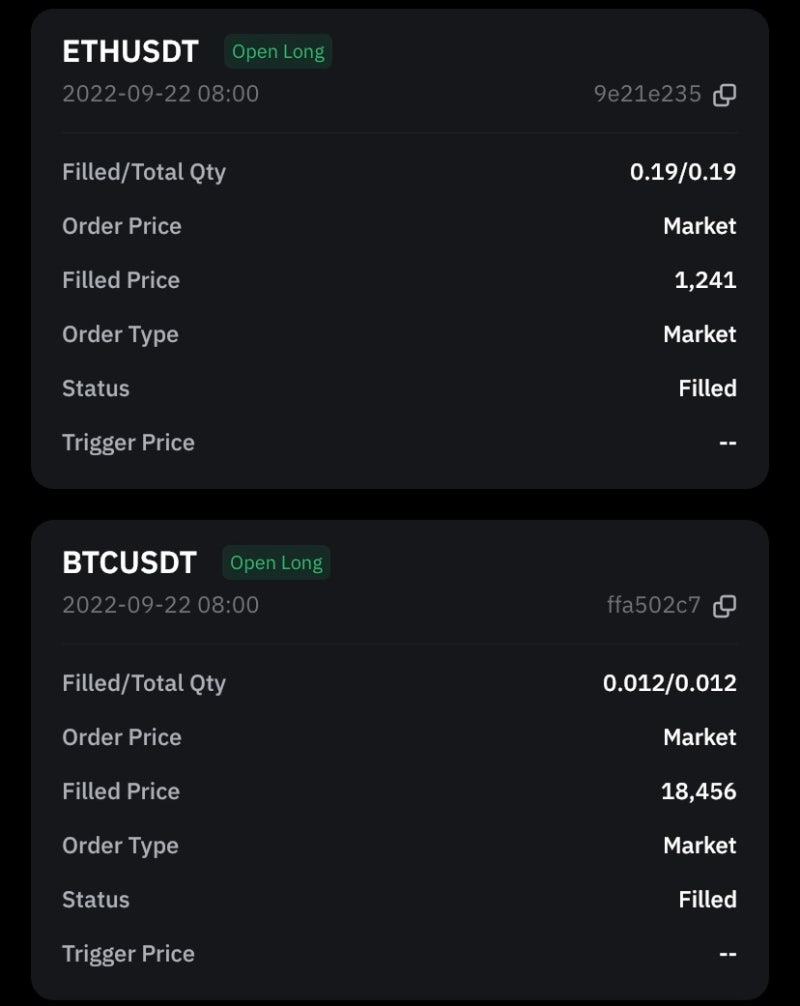Copy the ETHUSDT order ID 9e21e235
The height and width of the screenshot is (1006, 800).
(x=725, y=95)
